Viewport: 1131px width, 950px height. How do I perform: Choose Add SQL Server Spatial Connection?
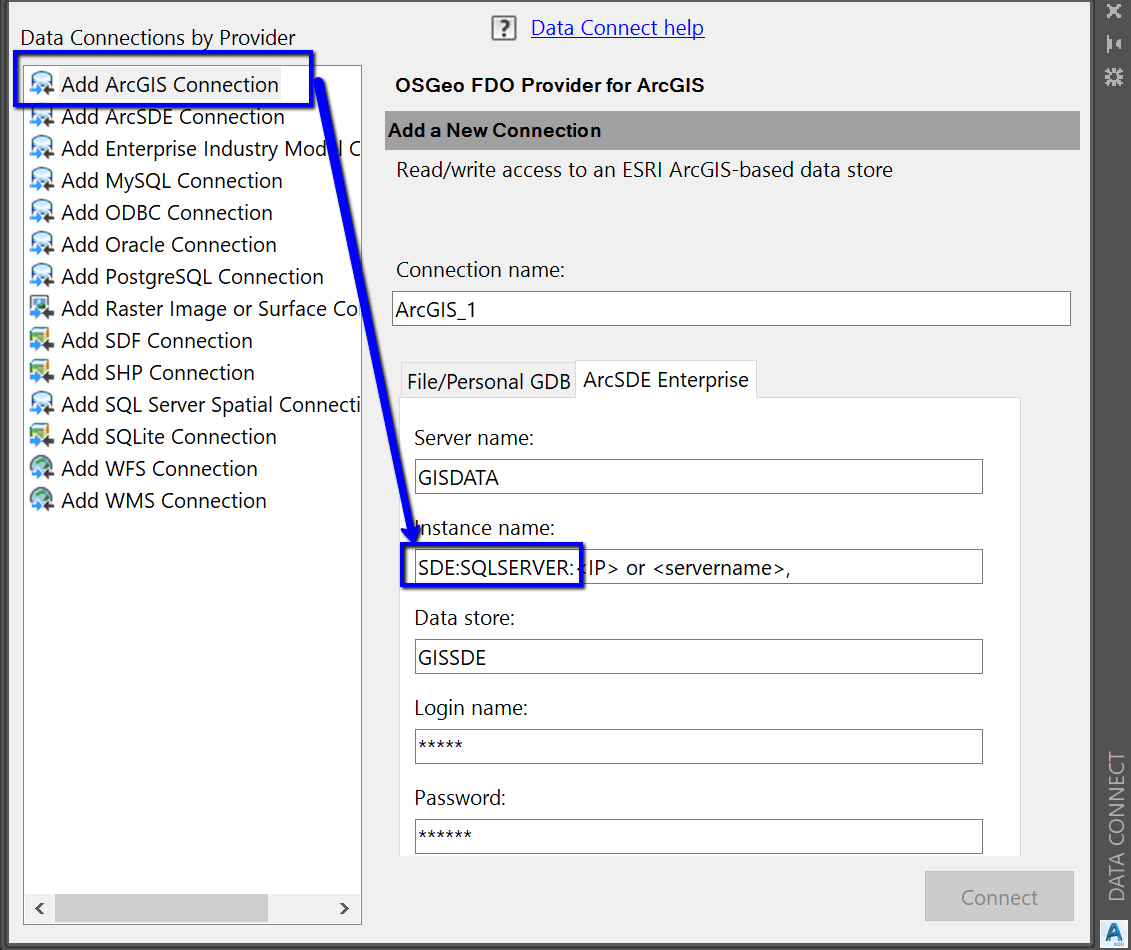coord(211,404)
